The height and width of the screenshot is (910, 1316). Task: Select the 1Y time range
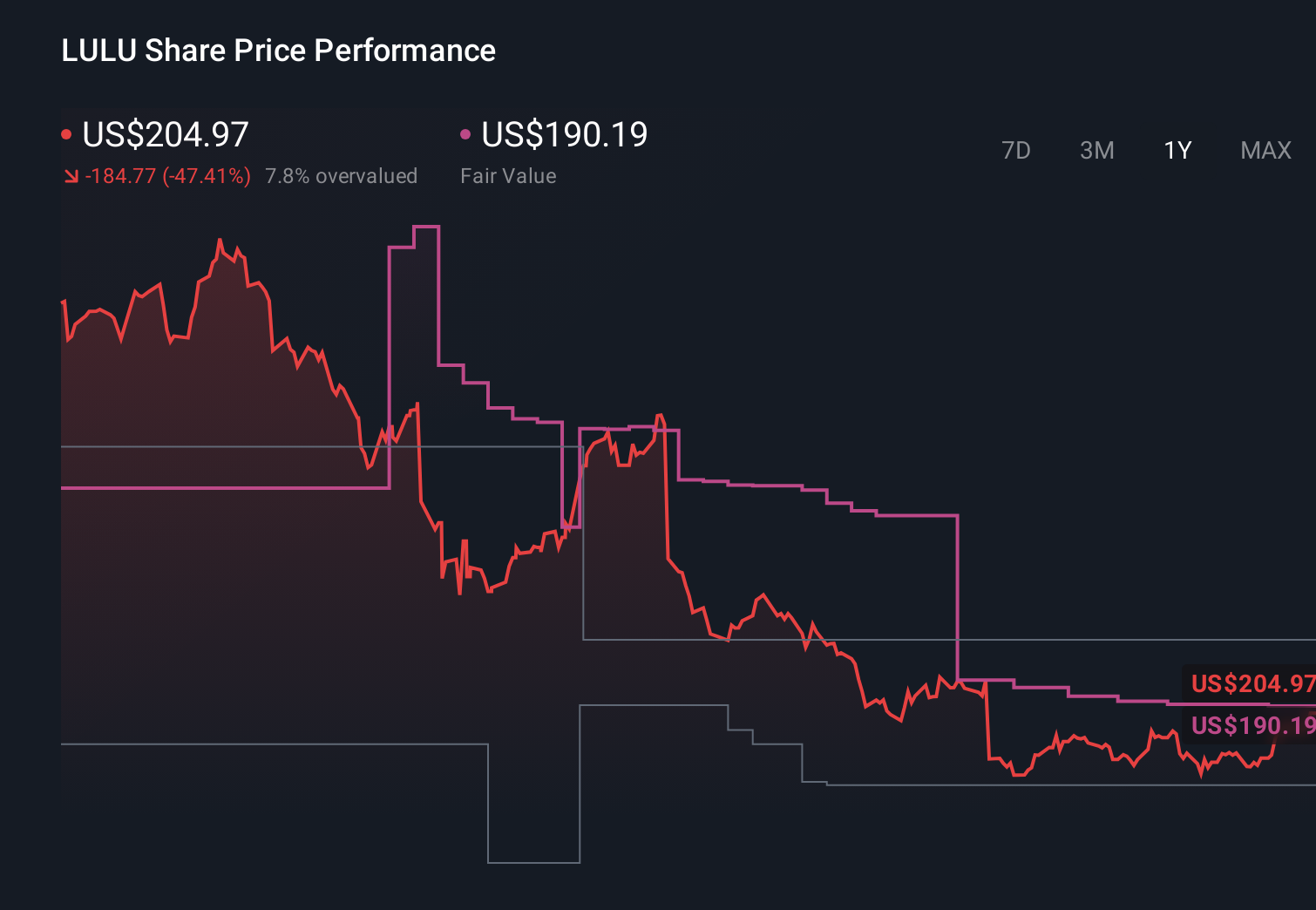click(x=1177, y=150)
